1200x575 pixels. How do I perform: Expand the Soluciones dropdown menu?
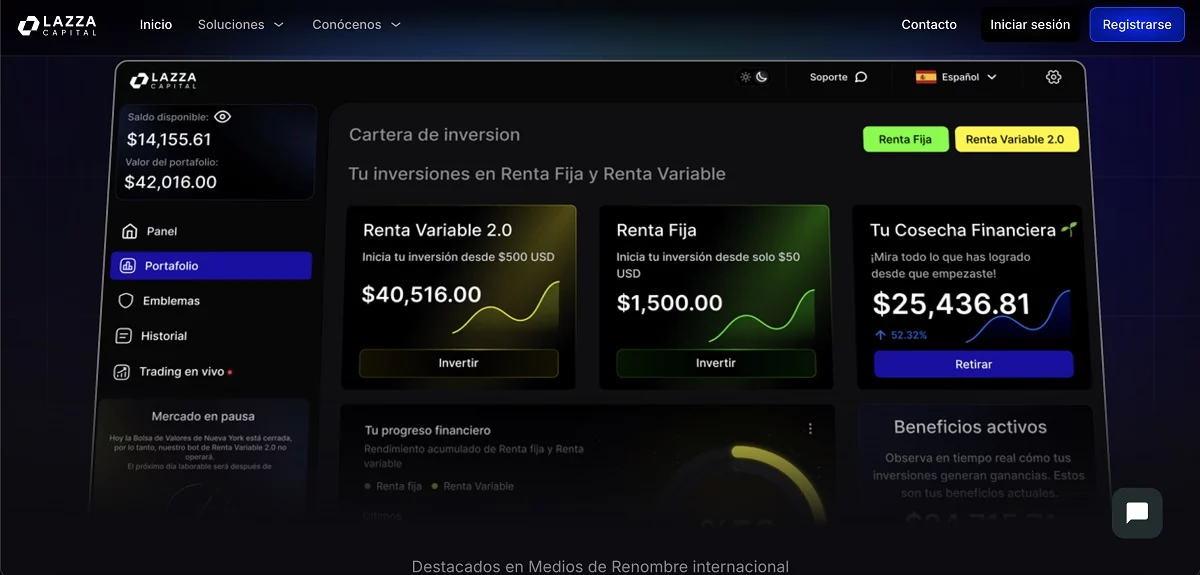click(x=241, y=25)
